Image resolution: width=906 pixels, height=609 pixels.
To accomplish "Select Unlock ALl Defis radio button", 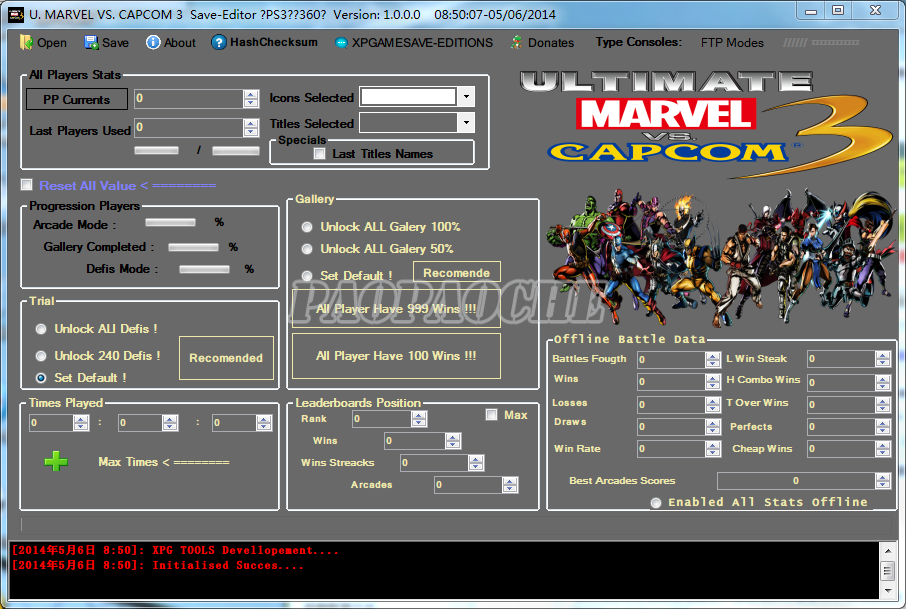I will pyautogui.click(x=41, y=329).
